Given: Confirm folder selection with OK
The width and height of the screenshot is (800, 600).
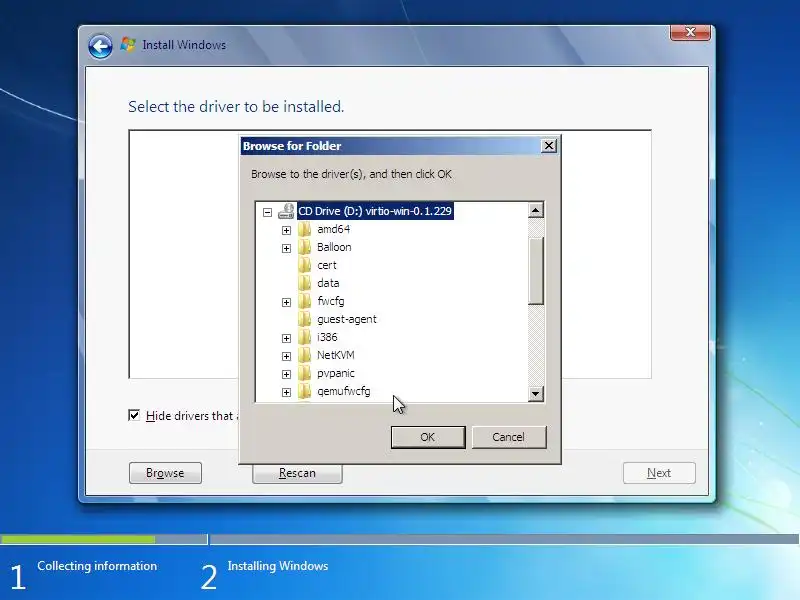Looking at the screenshot, I should click(x=428, y=437).
